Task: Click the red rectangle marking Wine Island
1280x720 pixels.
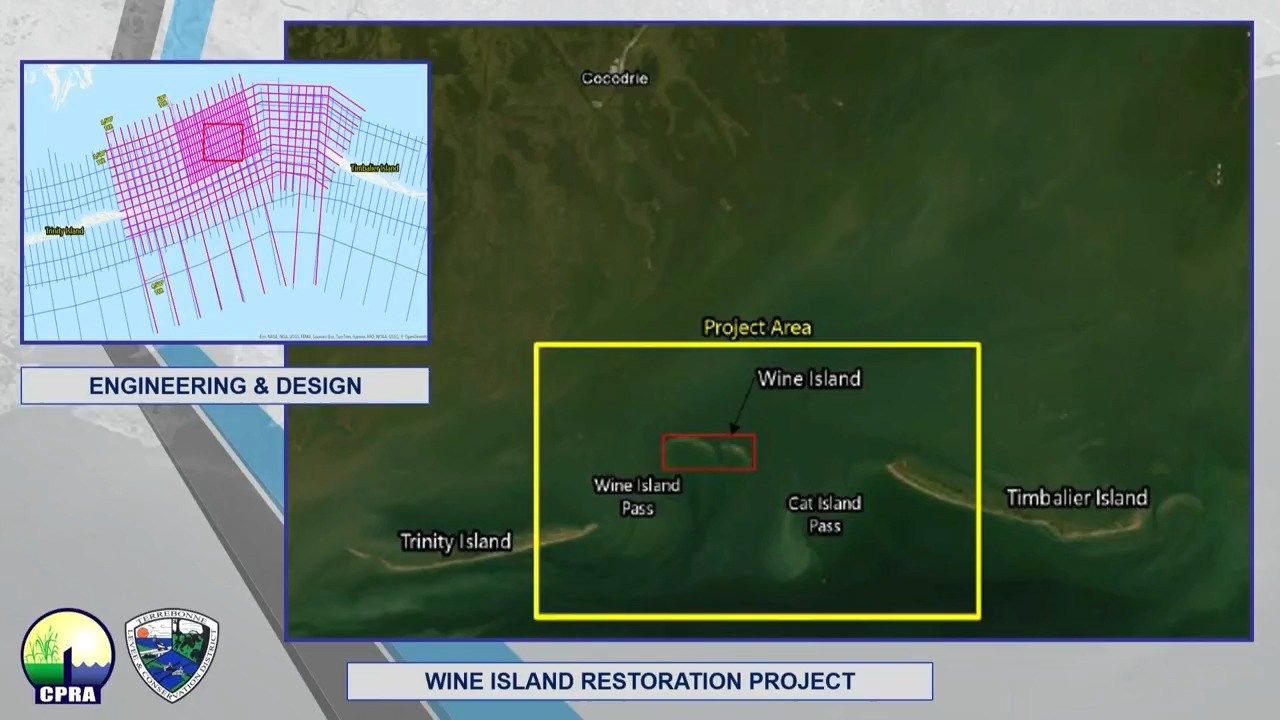Action: coord(709,452)
